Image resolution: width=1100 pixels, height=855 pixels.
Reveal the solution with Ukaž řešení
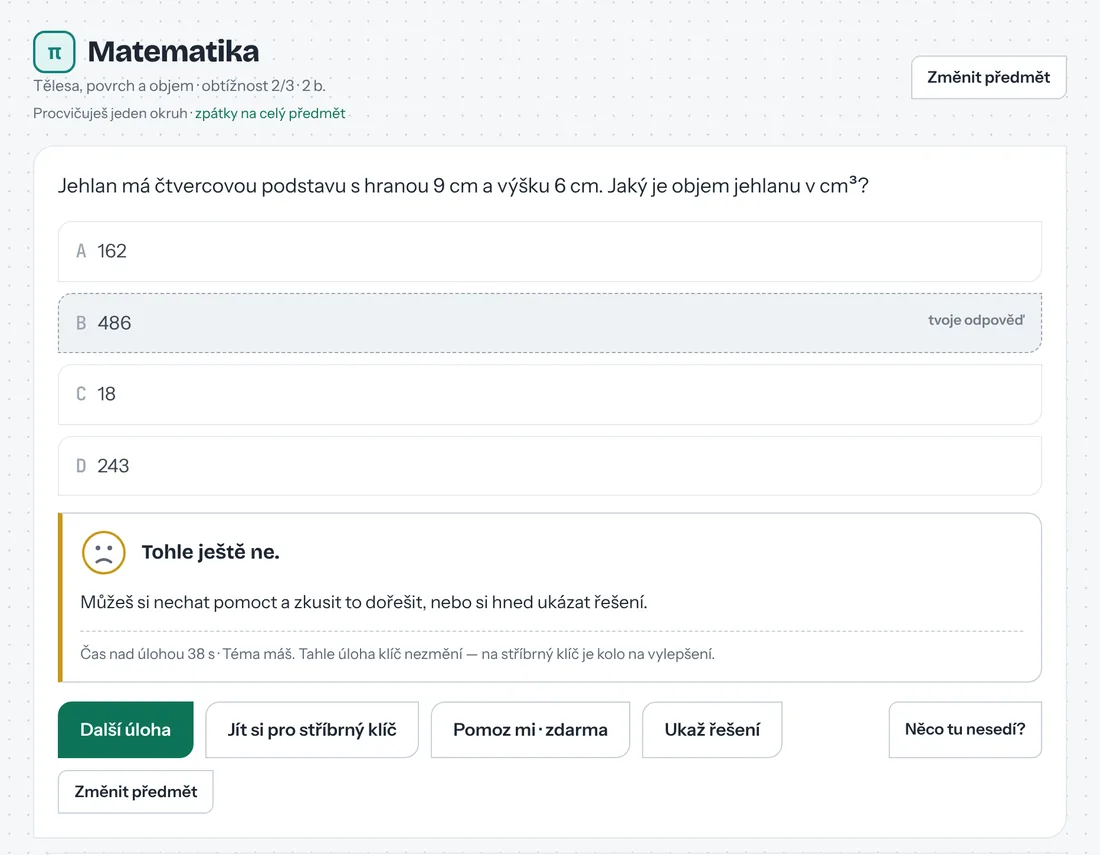712,729
